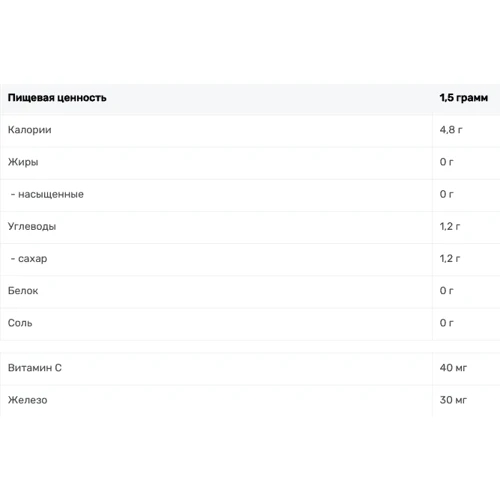Click the 'Пищевая ценность' header cell
Viewport: 500px width, 500px height.
click(x=57, y=98)
